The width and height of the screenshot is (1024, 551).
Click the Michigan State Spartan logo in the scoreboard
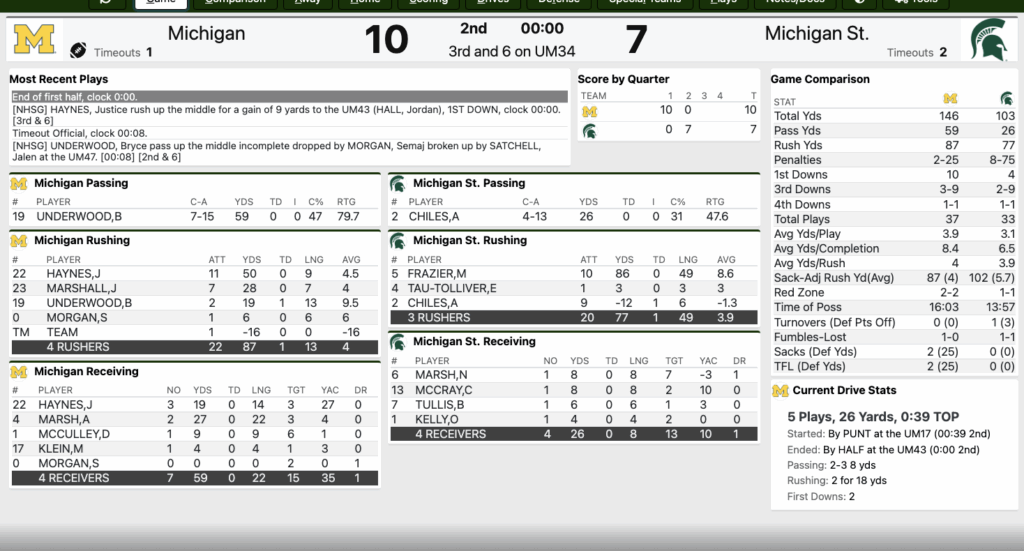987,39
